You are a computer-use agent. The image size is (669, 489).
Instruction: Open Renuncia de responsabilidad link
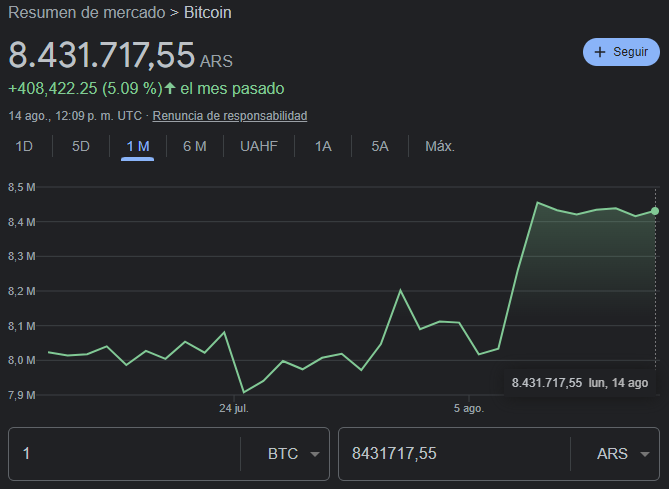pos(230,116)
